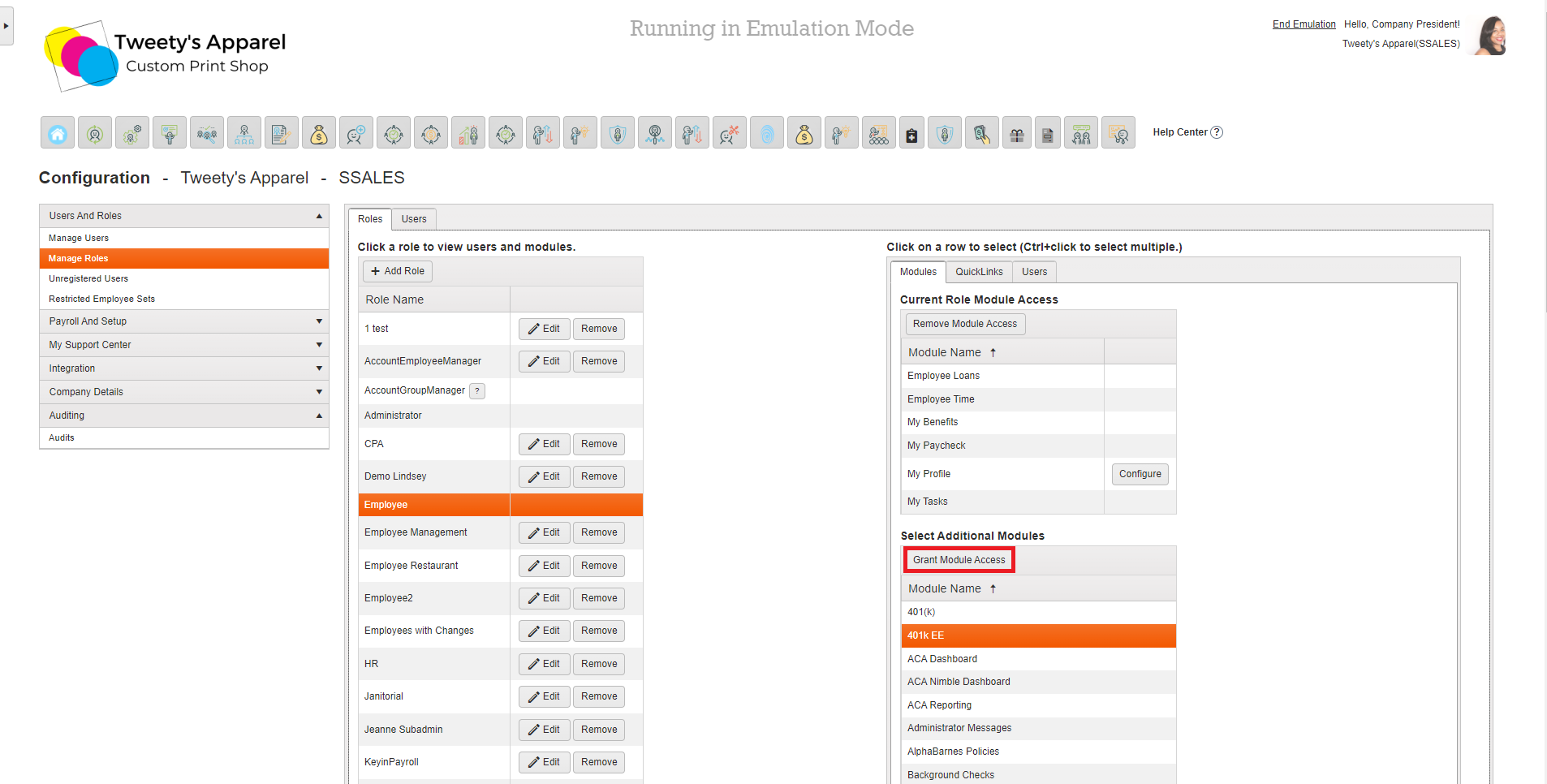Collapse the Users And Roles section

[319, 216]
